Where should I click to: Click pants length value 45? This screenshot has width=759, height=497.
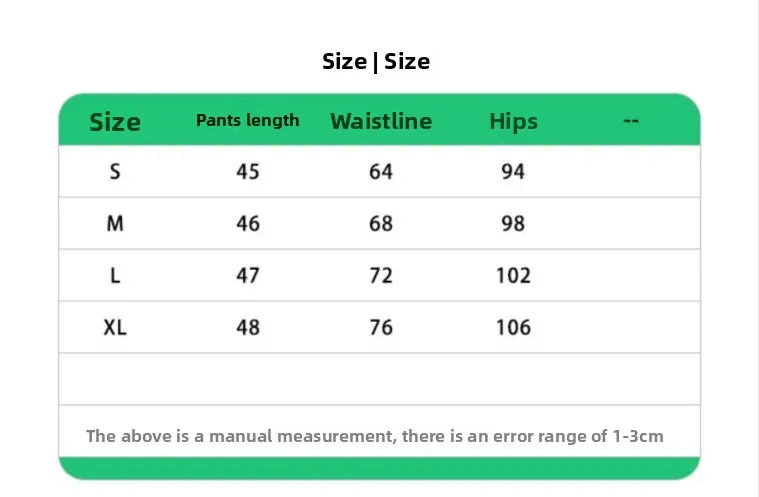[247, 172]
